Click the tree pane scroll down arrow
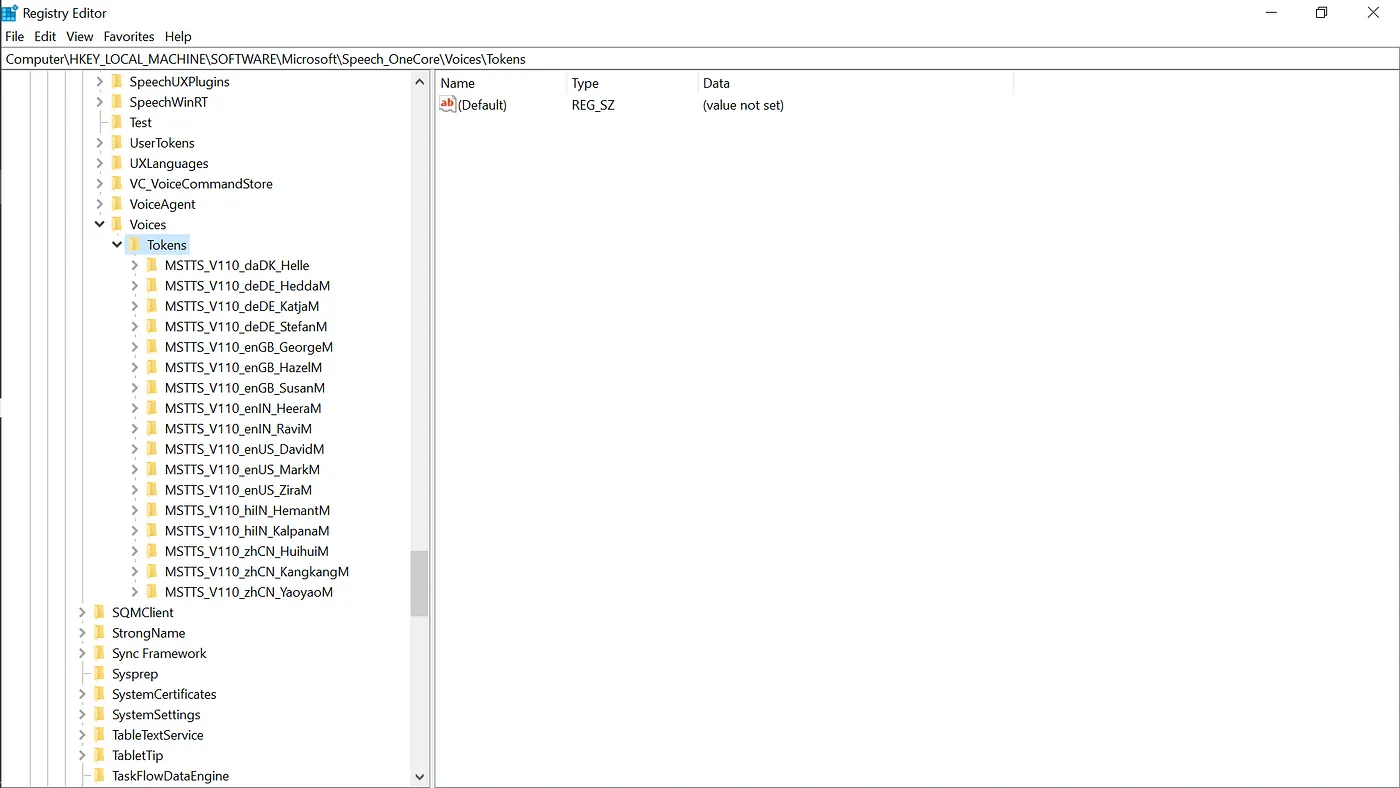The height and width of the screenshot is (788, 1400). [420, 776]
